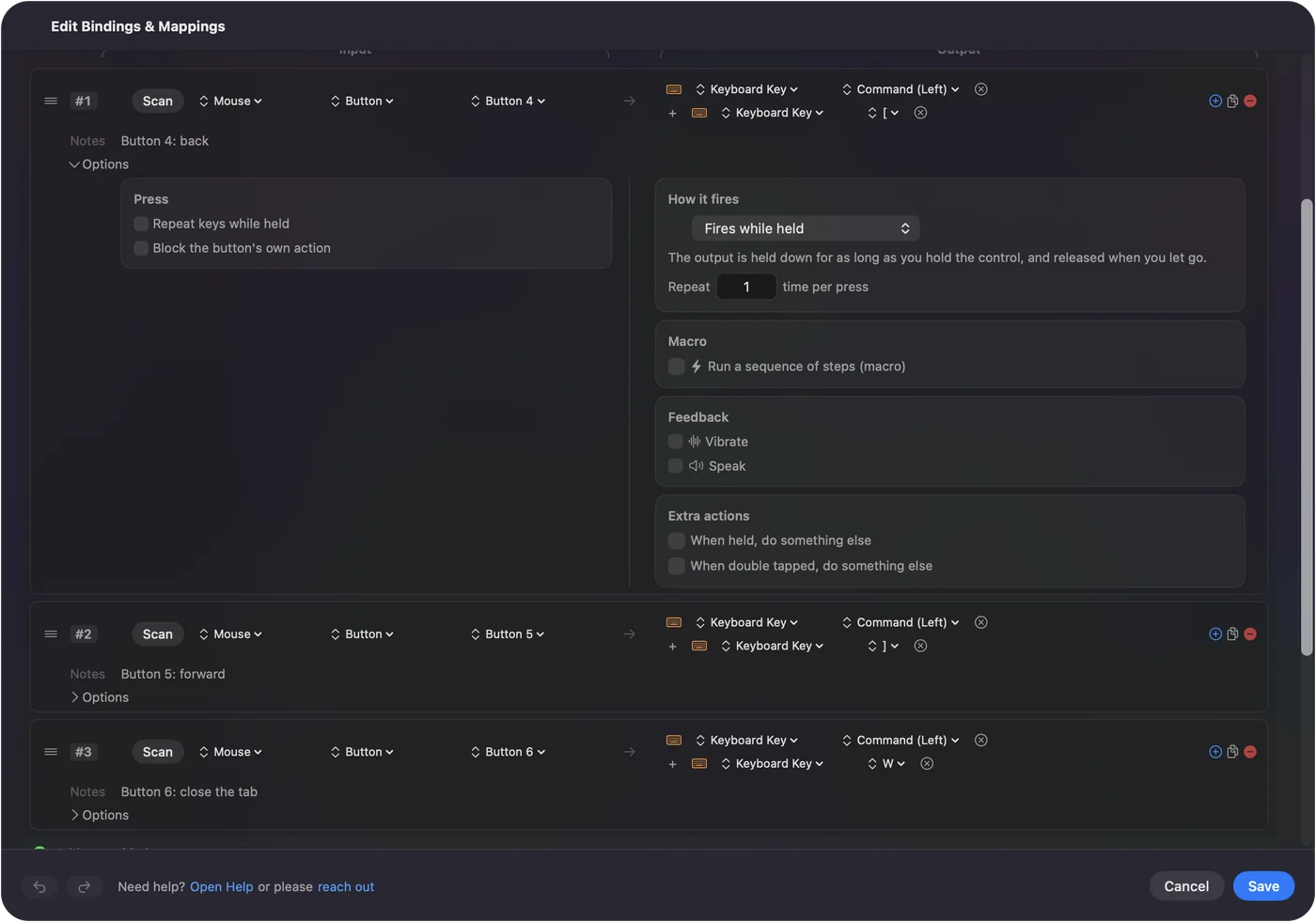1316x922 pixels.
Task: Open the Button 5 dropdown
Action: pyautogui.click(x=508, y=634)
